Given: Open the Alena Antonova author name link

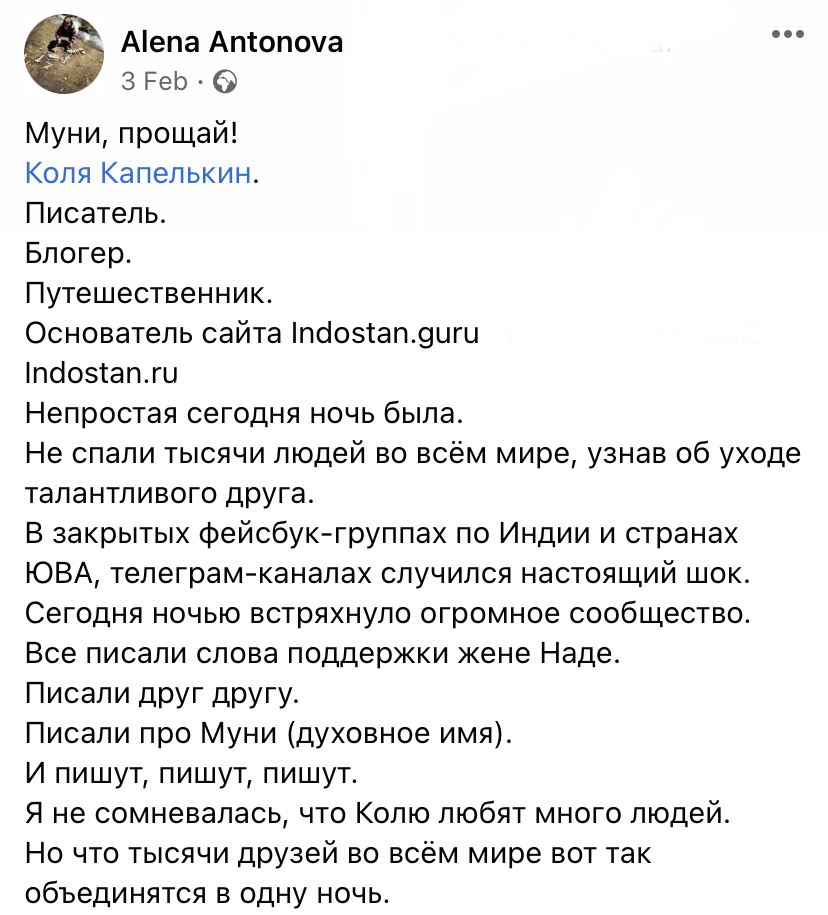Looking at the screenshot, I should click(x=232, y=42).
